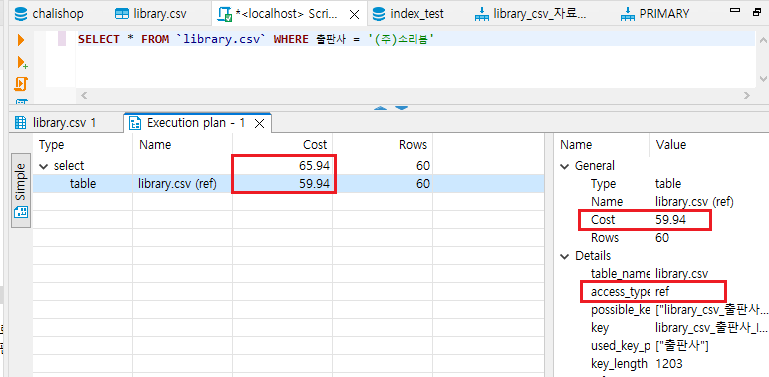Open the library_csv_자료 index tab
Screen dimensions: 769x377
coord(531,14)
